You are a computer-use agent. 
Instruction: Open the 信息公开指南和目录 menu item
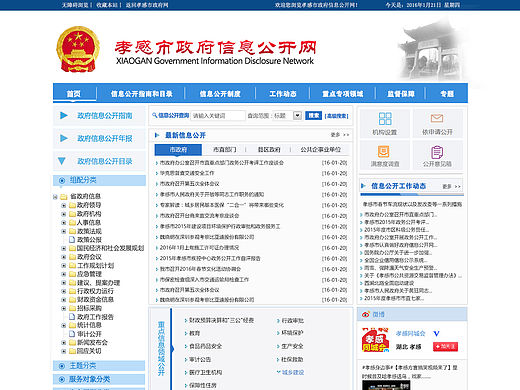tap(142, 94)
